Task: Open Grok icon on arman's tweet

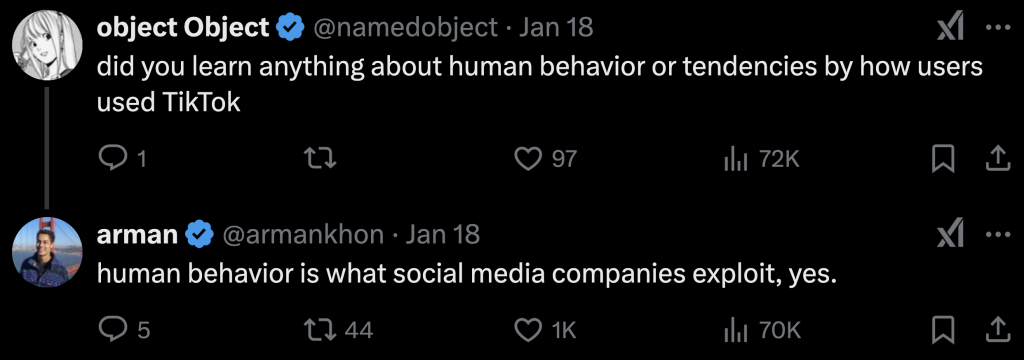Action: click(x=950, y=235)
